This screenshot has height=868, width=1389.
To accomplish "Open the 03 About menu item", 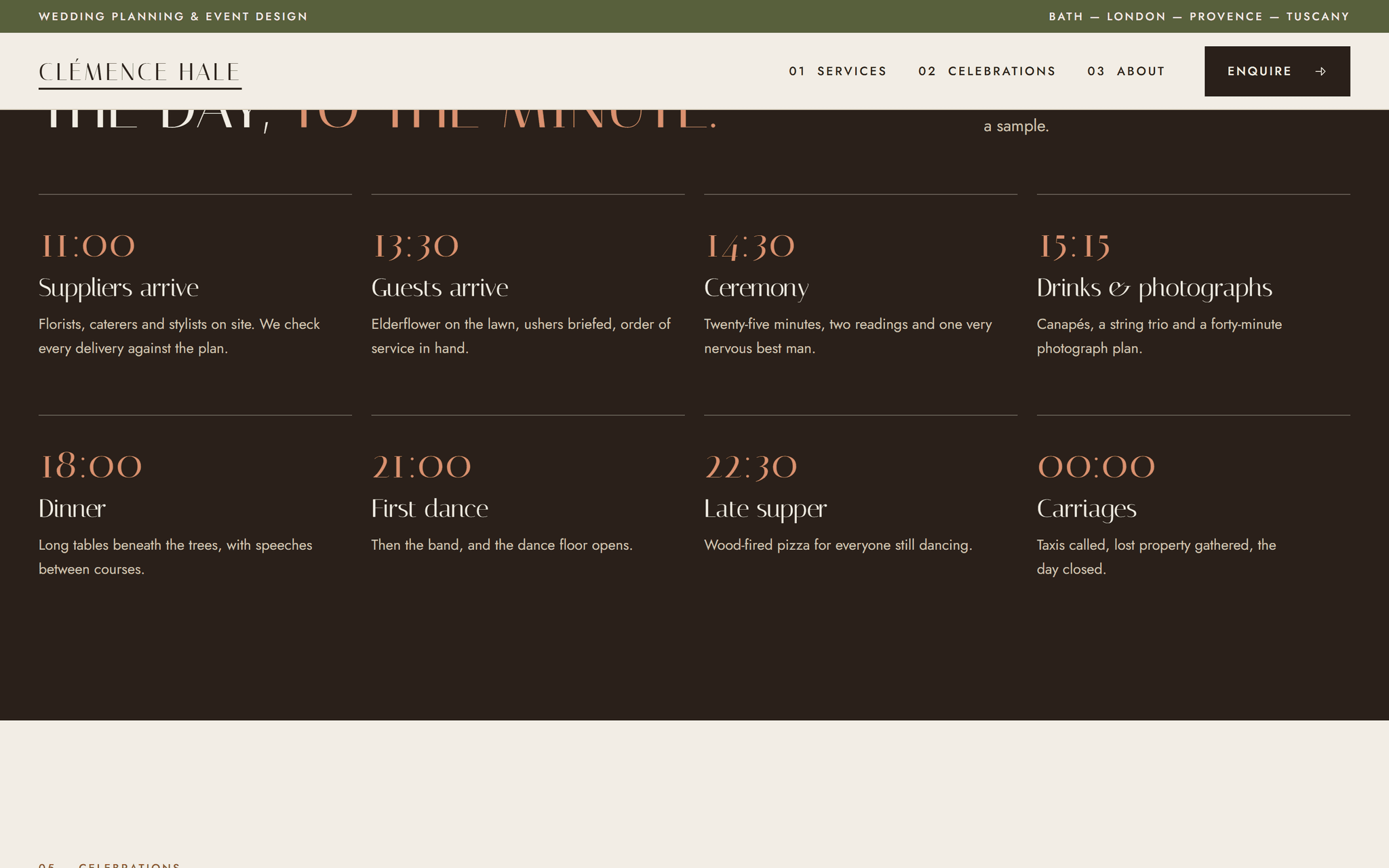I will click(x=1126, y=71).
